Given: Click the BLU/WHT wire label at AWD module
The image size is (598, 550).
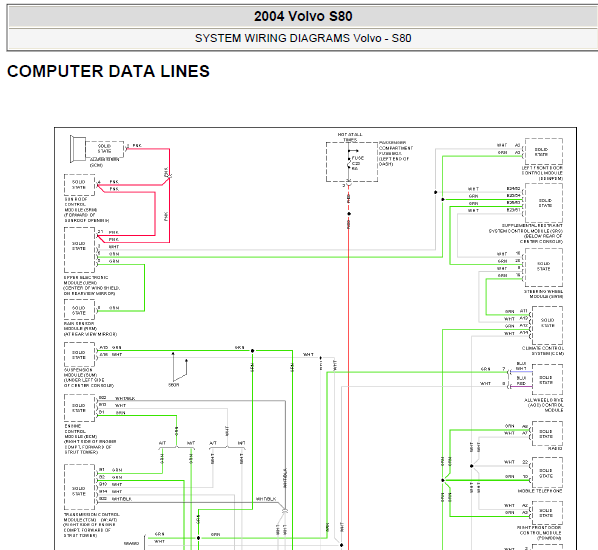Looking at the screenshot, I should 521,366.
